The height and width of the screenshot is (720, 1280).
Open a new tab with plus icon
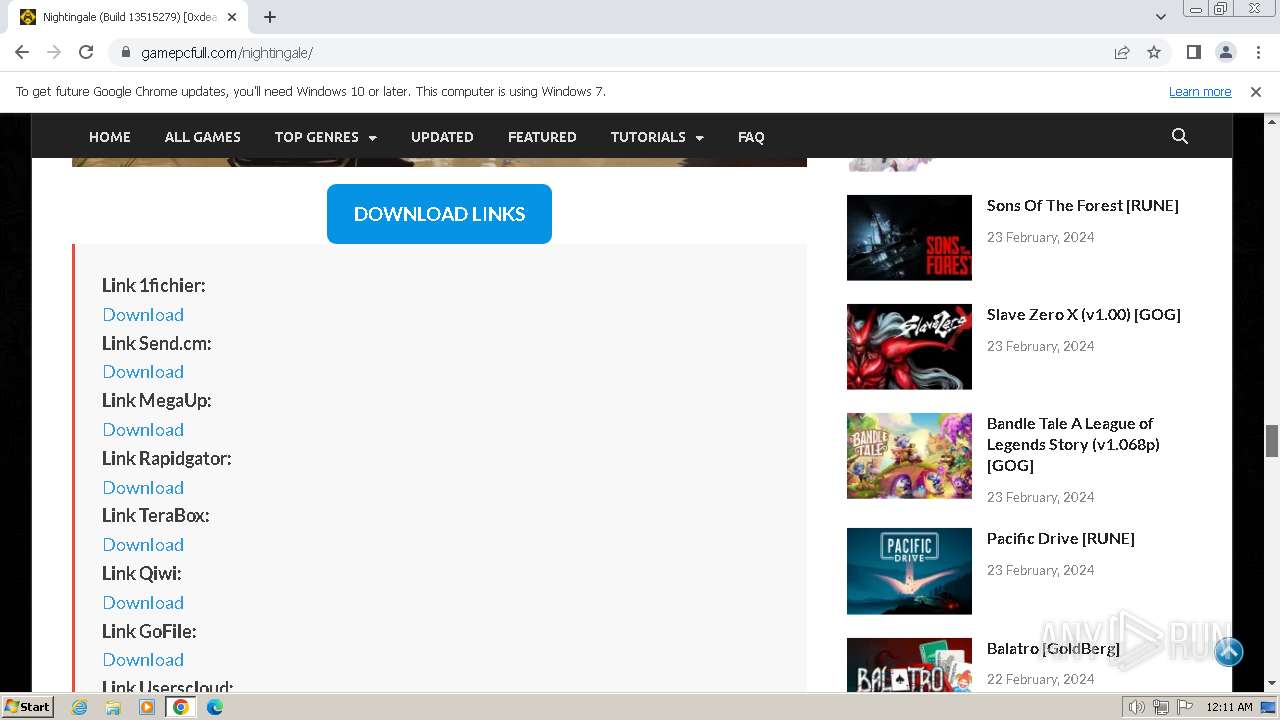[270, 17]
